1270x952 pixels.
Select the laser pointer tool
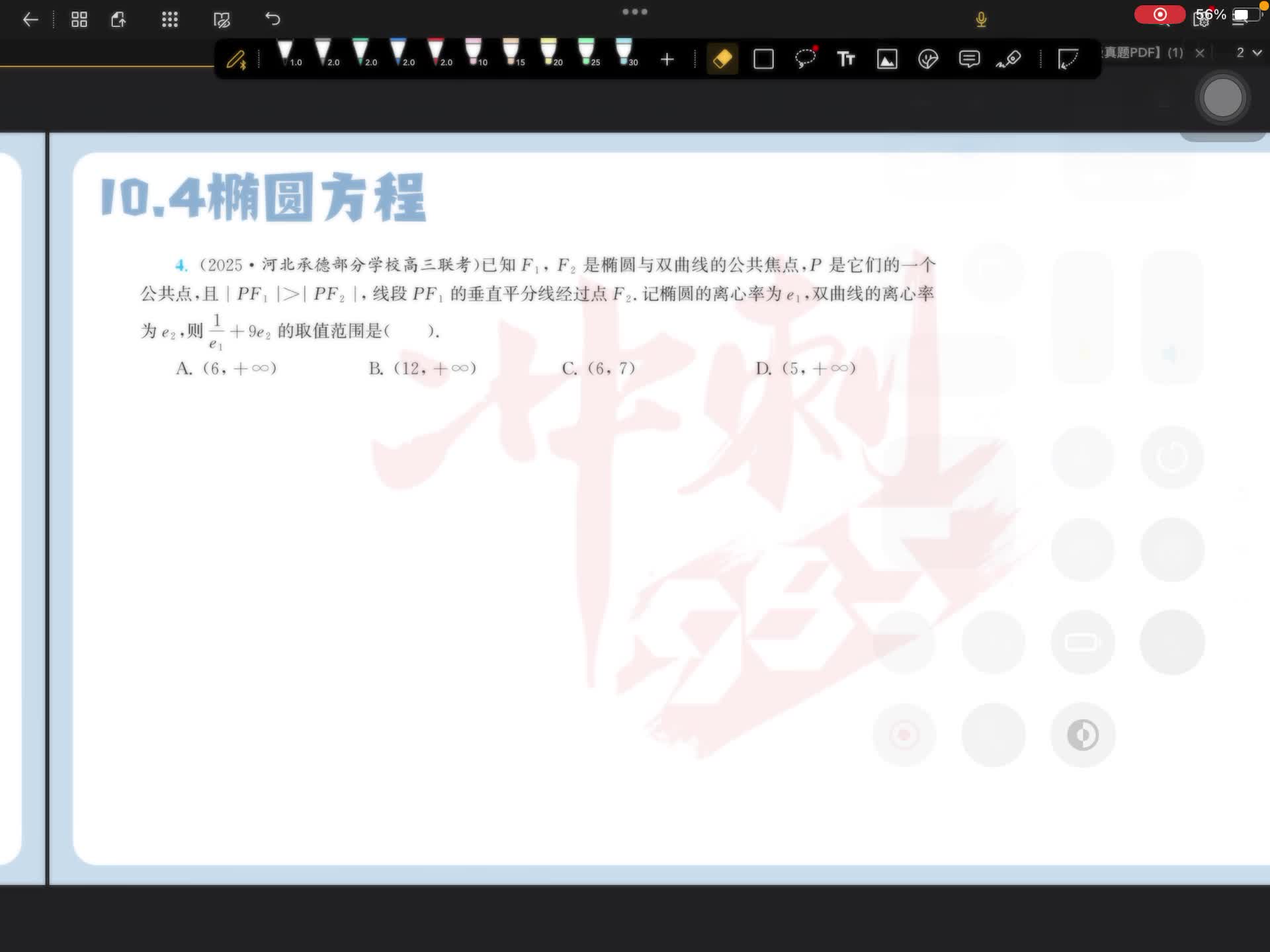pyautogui.click(x=1009, y=59)
